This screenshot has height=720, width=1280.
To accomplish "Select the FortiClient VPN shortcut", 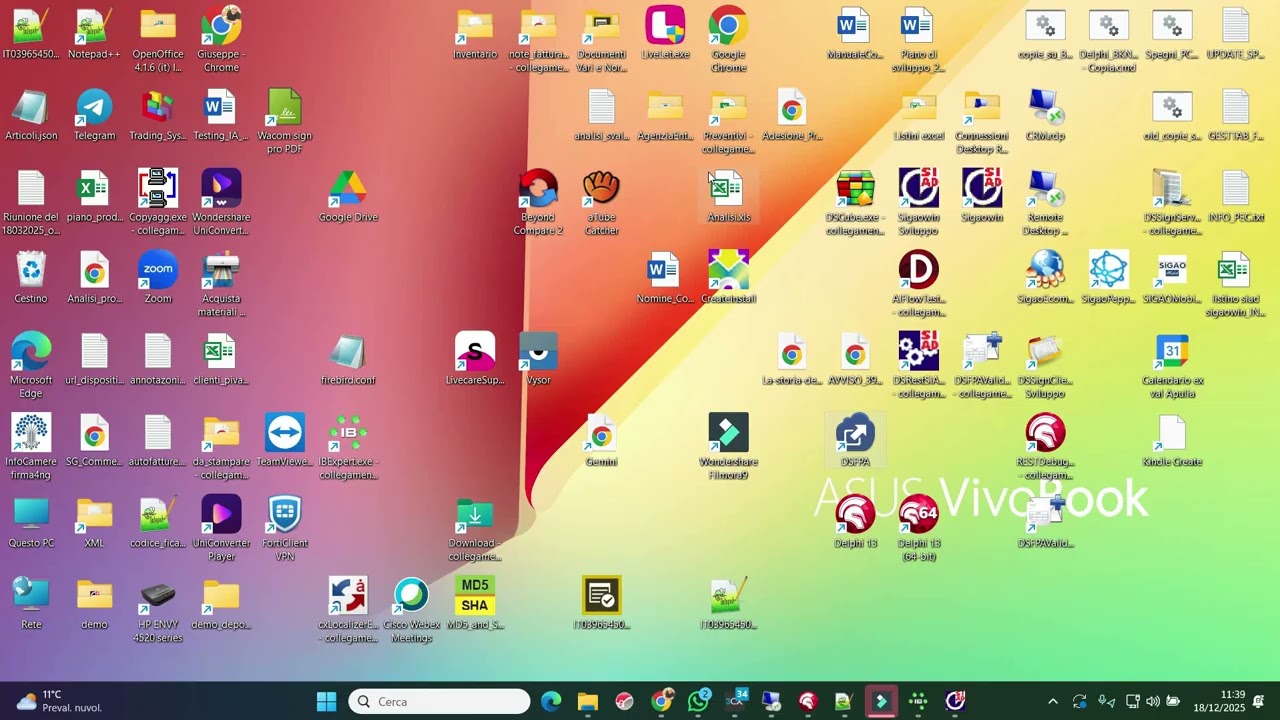I will click(x=285, y=529).
